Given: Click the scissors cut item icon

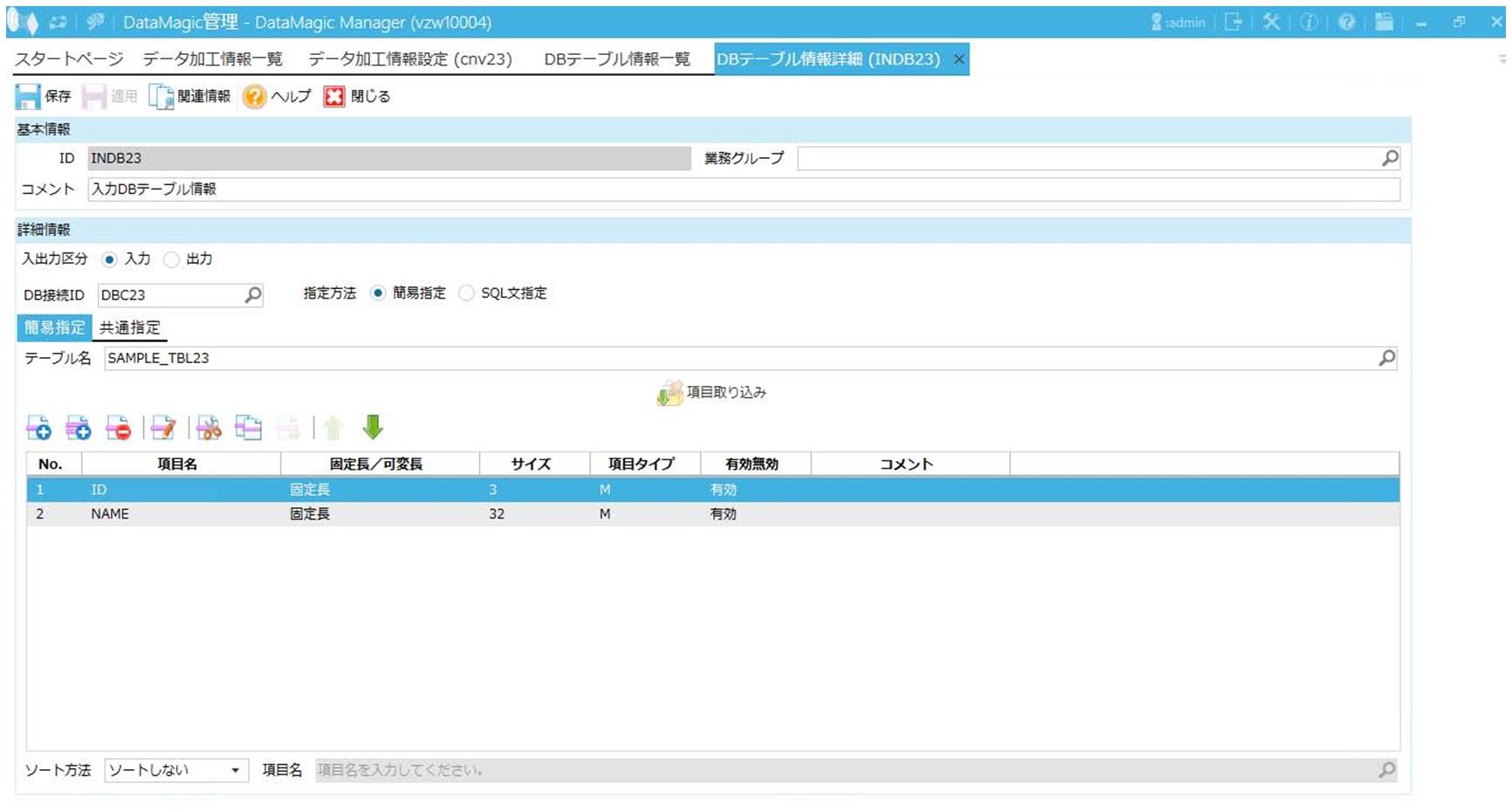Looking at the screenshot, I should (209, 428).
